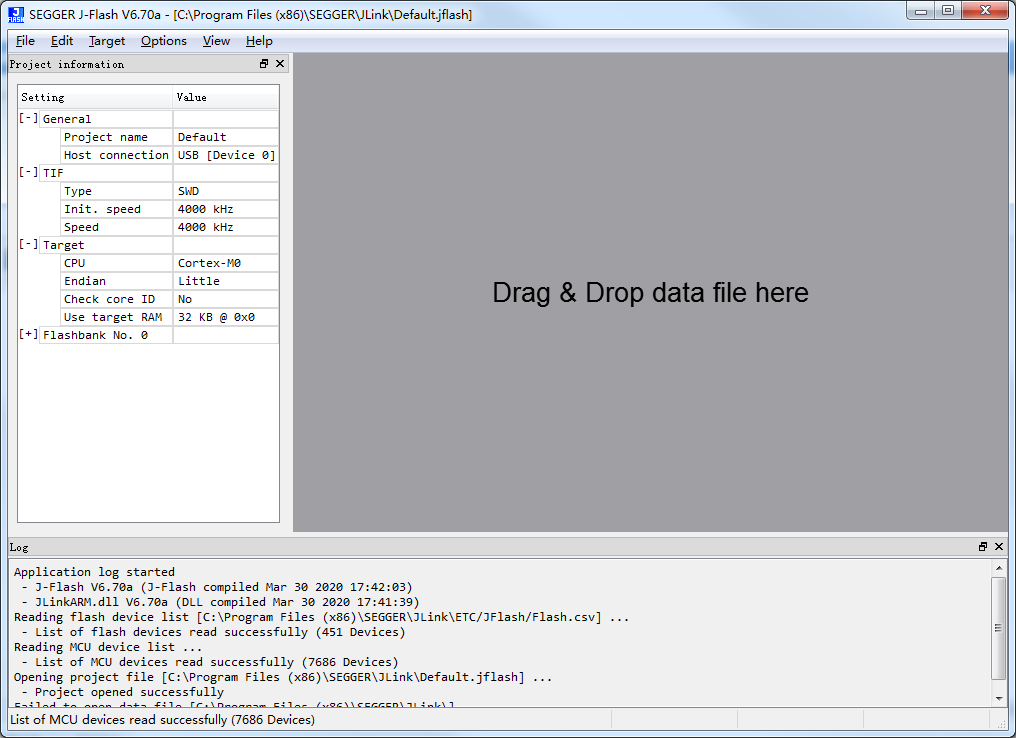Click the status bar MCU devices message

pyautogui.click(x=163, y=720)
